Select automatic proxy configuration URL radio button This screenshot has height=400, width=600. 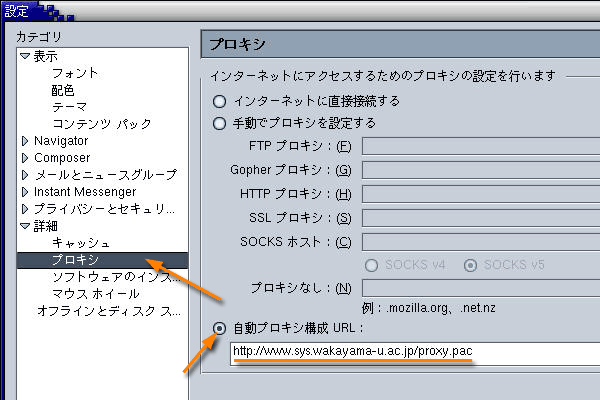coord(219,327)
